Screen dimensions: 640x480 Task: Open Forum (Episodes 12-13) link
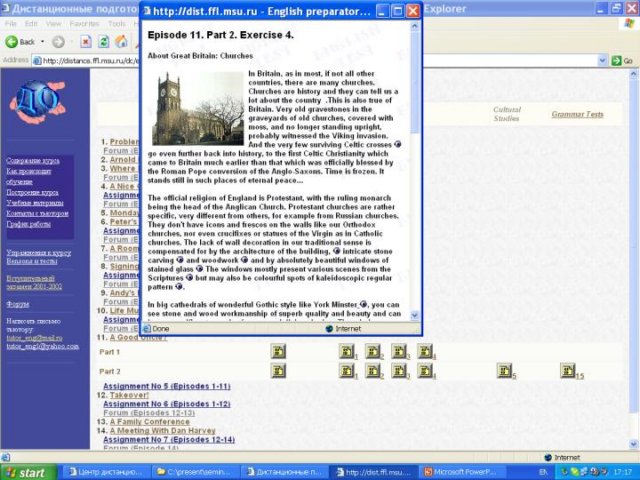pos(149,413)
